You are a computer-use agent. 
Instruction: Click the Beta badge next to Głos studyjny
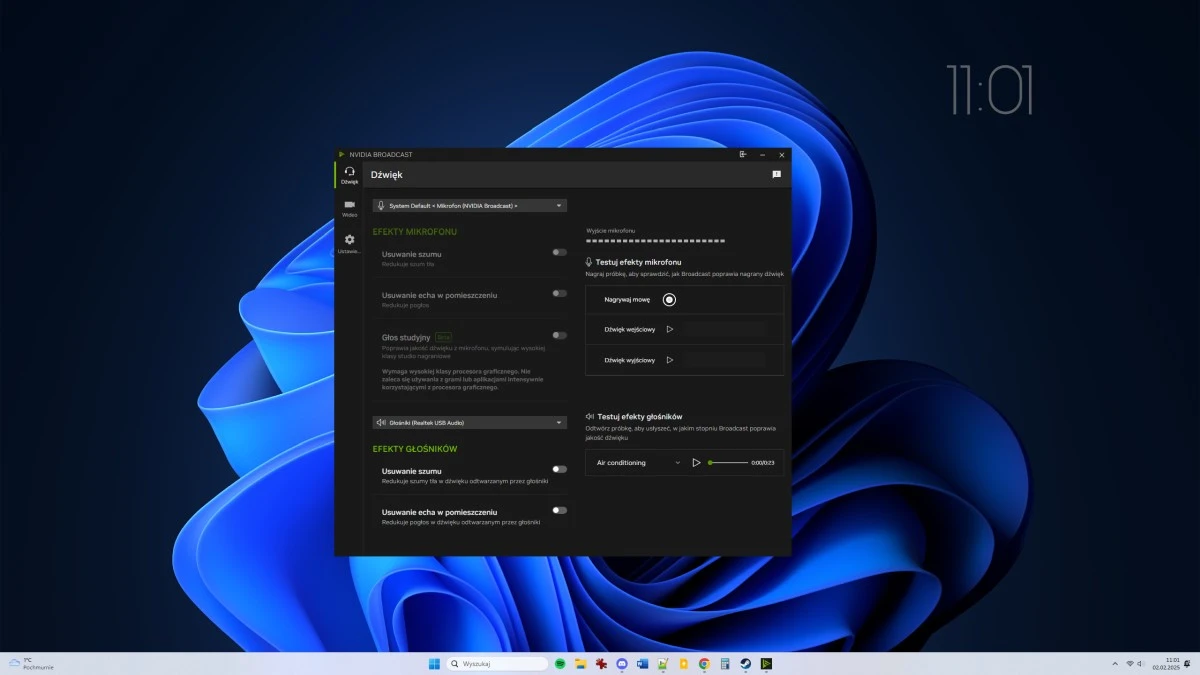point(444,337)
